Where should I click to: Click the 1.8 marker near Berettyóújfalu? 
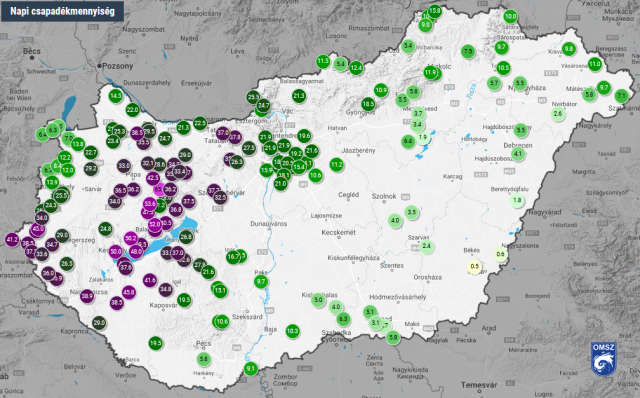click(517, 200)
